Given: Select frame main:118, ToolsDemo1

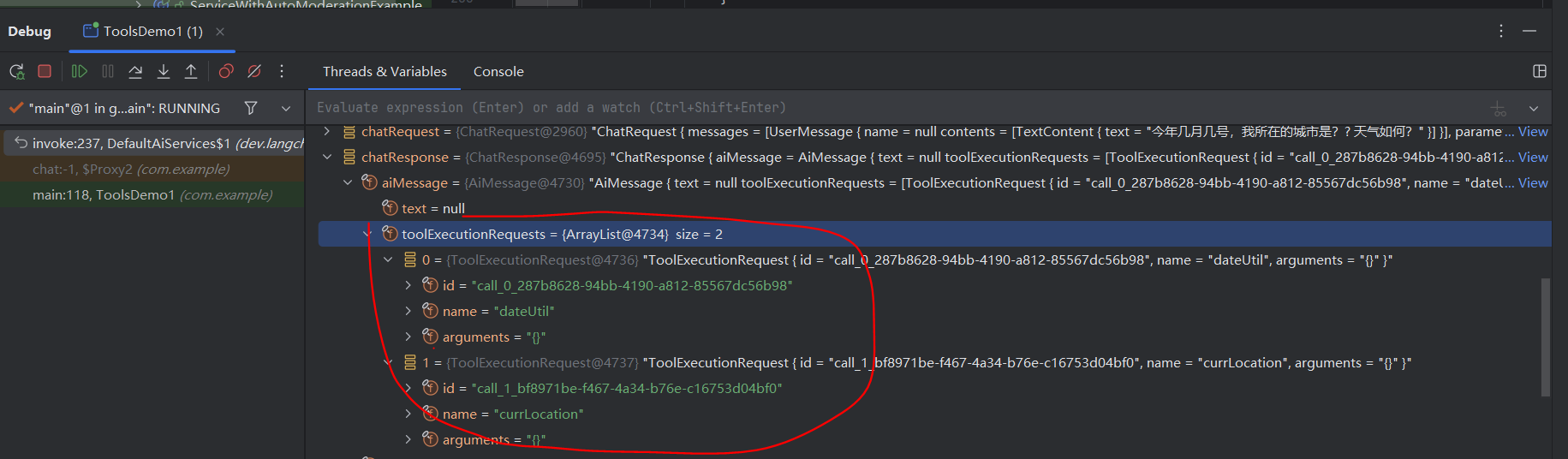Looking at the screenshot, I should [x=154, y=194].
